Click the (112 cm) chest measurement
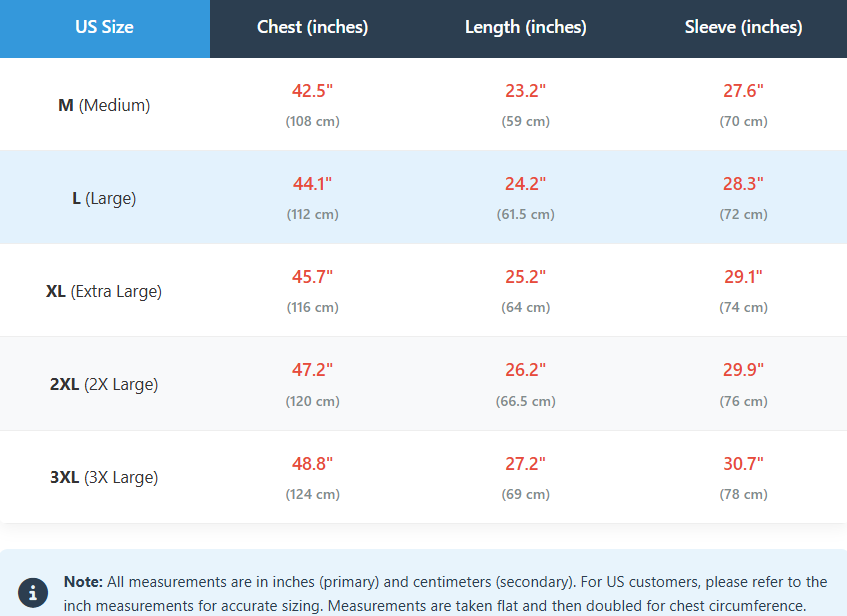 (312, 215)
